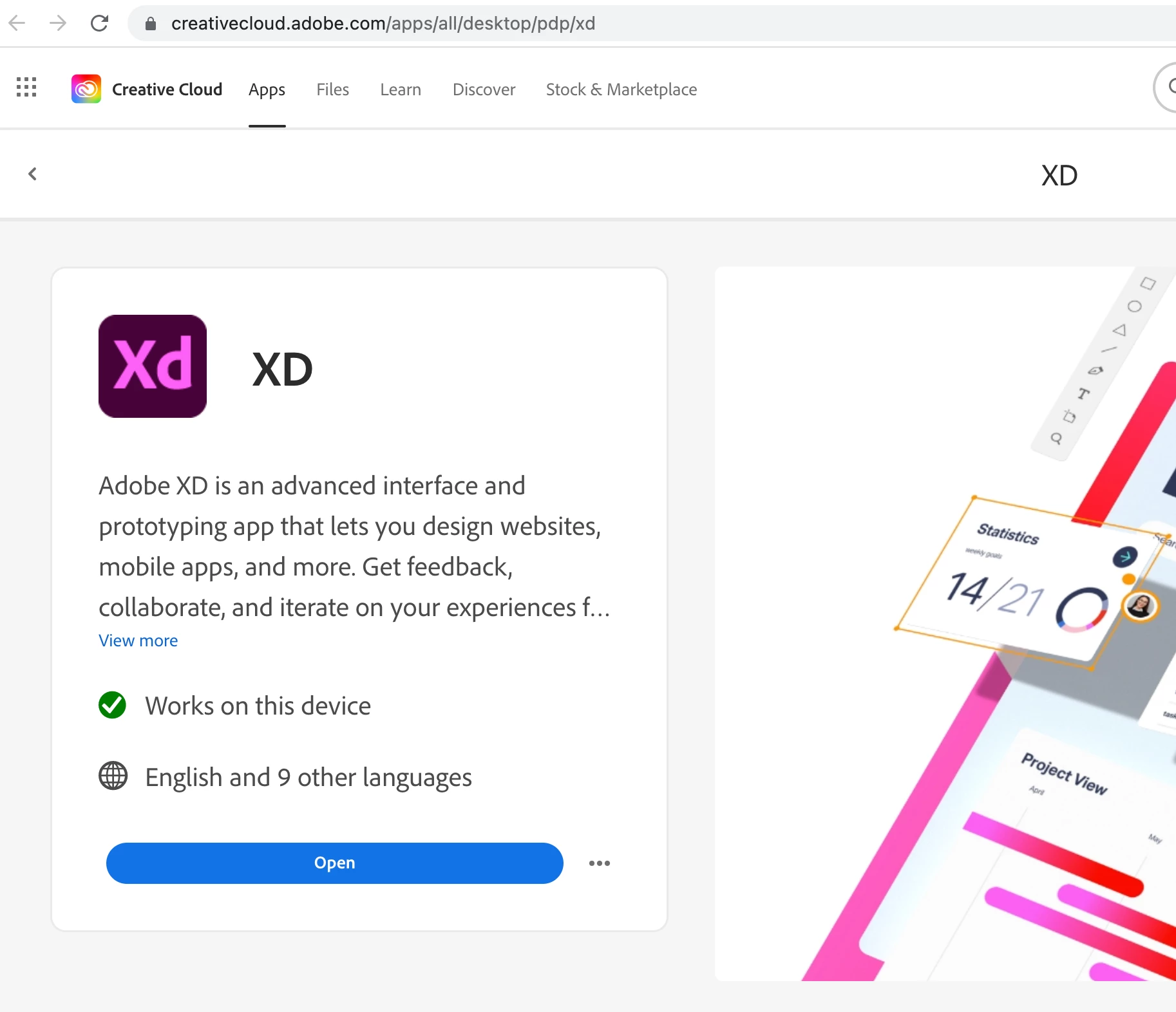
Task: Click the XD promotional preview image
Action: [945, 624]
